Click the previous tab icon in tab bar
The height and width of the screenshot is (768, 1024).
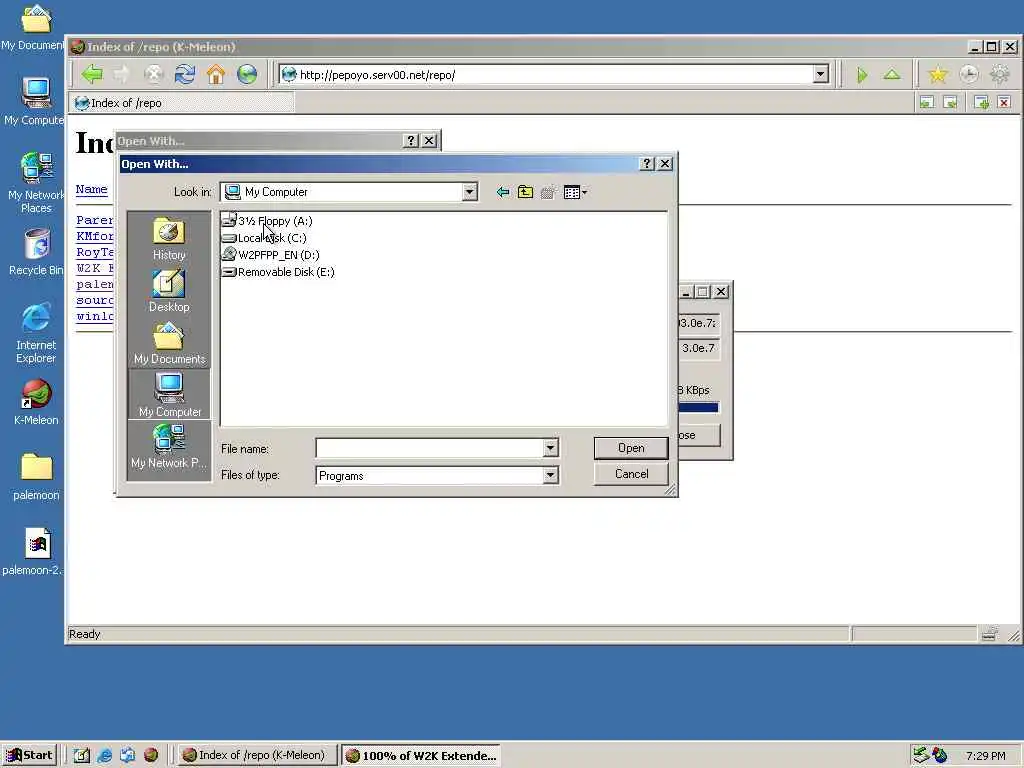[x=927, y=103]
